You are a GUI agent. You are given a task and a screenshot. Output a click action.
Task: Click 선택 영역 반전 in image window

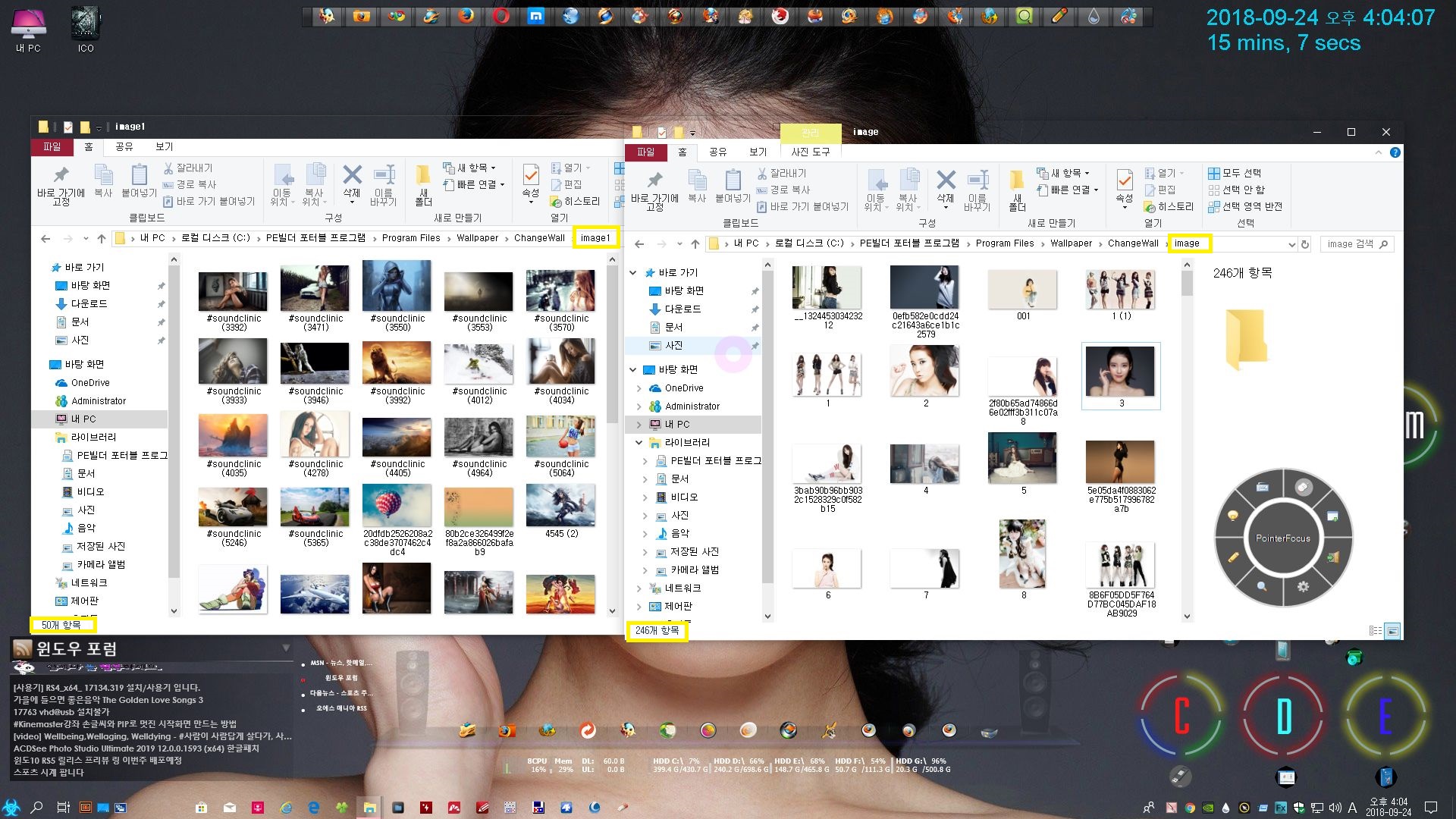tap(1245, 206)
